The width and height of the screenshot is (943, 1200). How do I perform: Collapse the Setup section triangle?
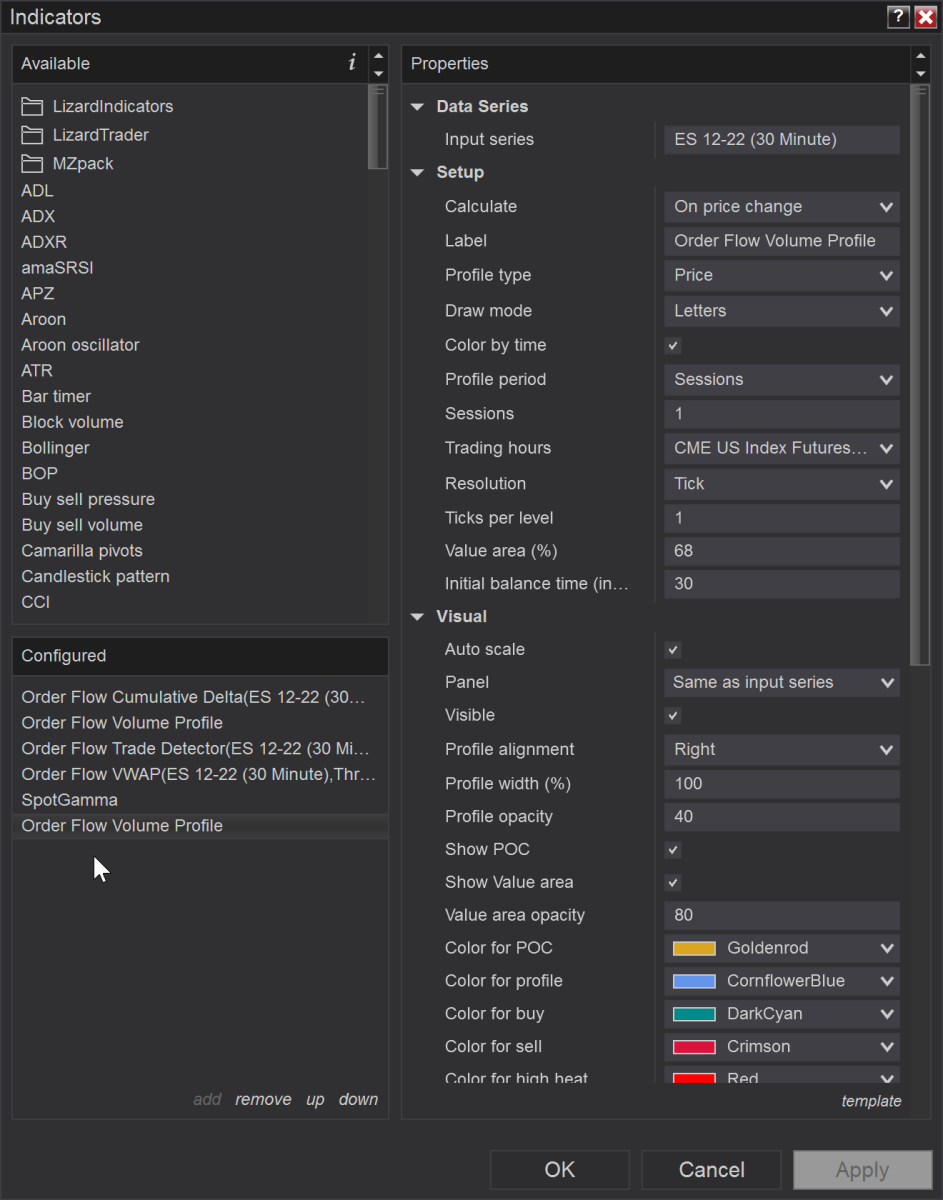coord(418,173)
